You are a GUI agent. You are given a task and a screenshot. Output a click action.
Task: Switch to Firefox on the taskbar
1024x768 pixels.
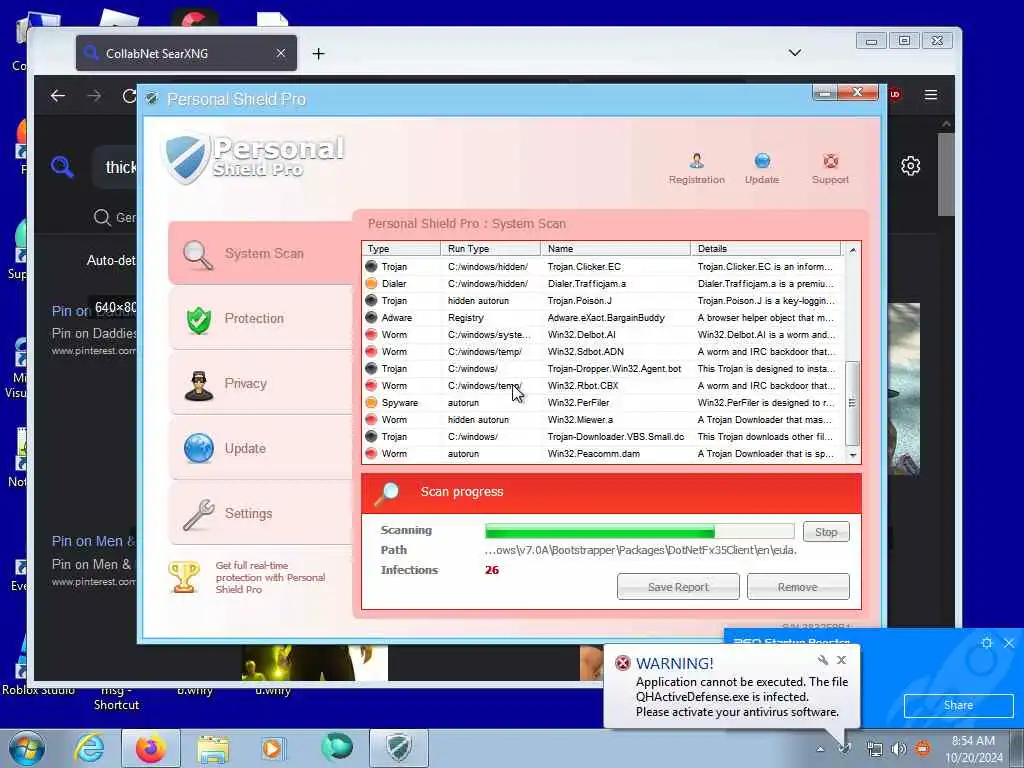coord(151,748)
